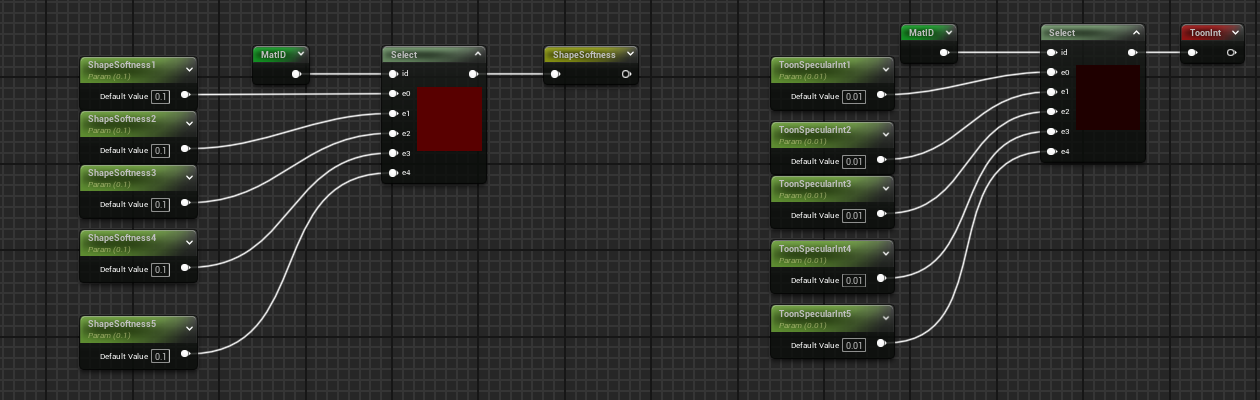1260x400 pixels.
Task: Click the output pin of ShapeSoftness4 parameter
Action: pyautogui.click(x=185, y=270)
